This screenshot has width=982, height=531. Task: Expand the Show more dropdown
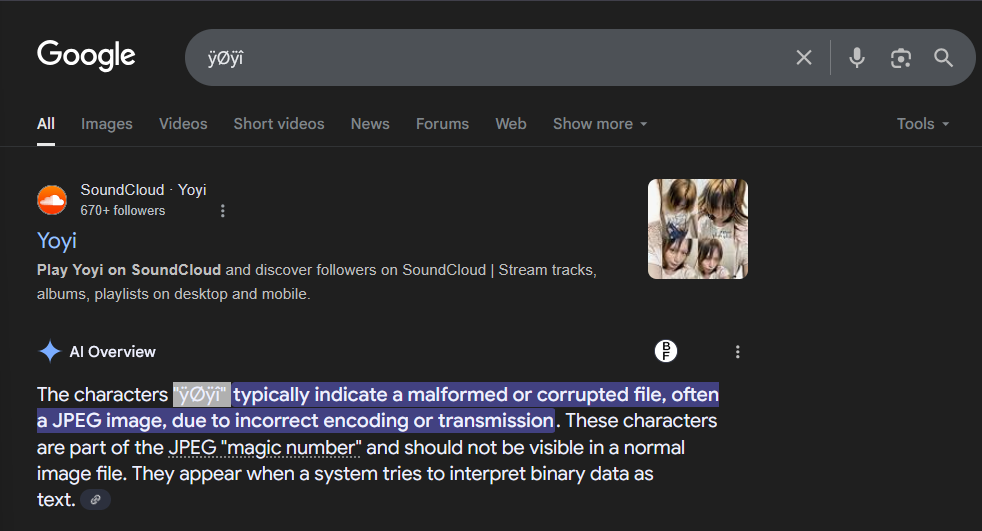pyautogui.click(x=600, y=124)
